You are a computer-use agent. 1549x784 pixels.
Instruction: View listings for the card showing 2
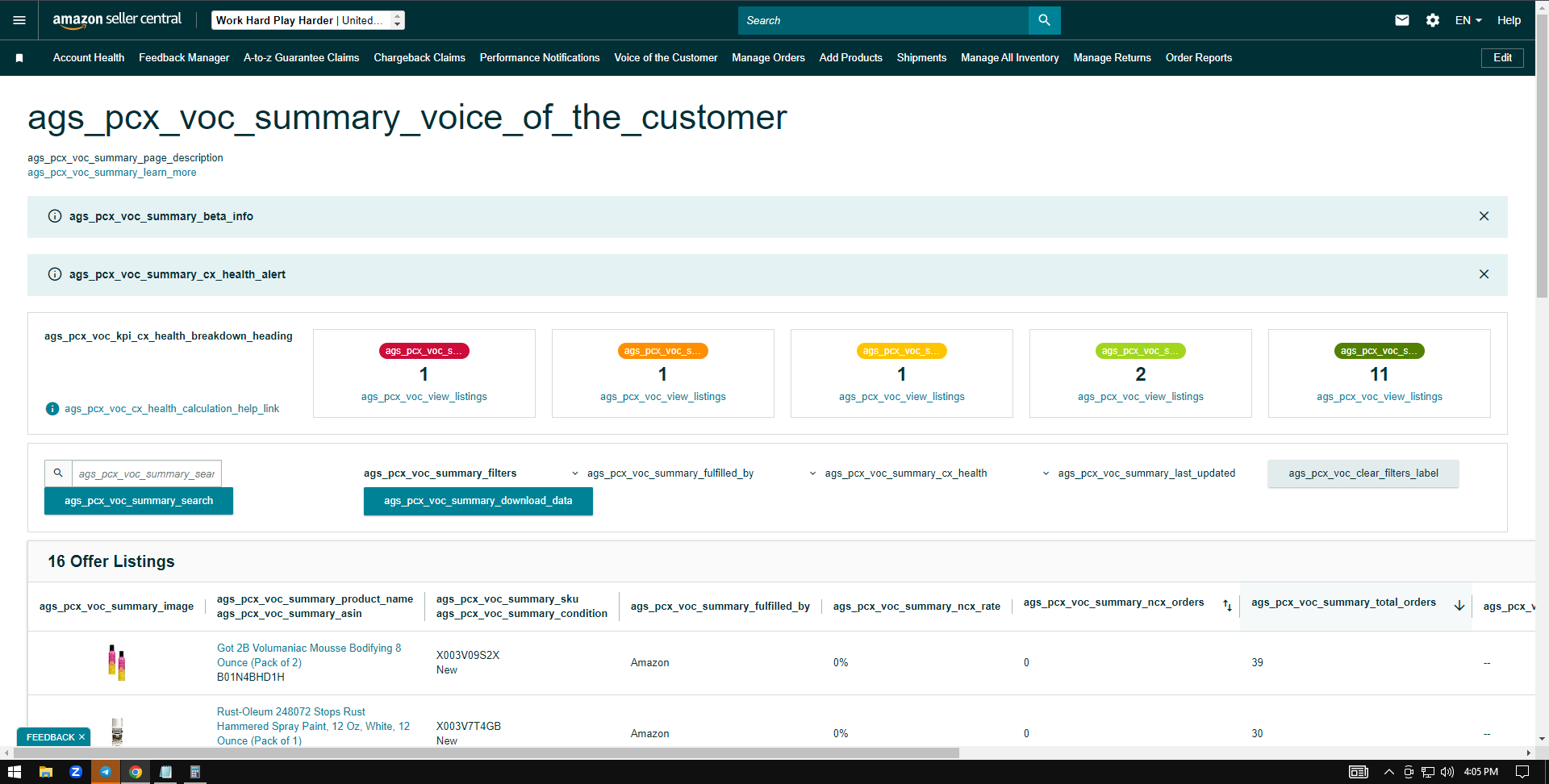(x=1141, y=397)
